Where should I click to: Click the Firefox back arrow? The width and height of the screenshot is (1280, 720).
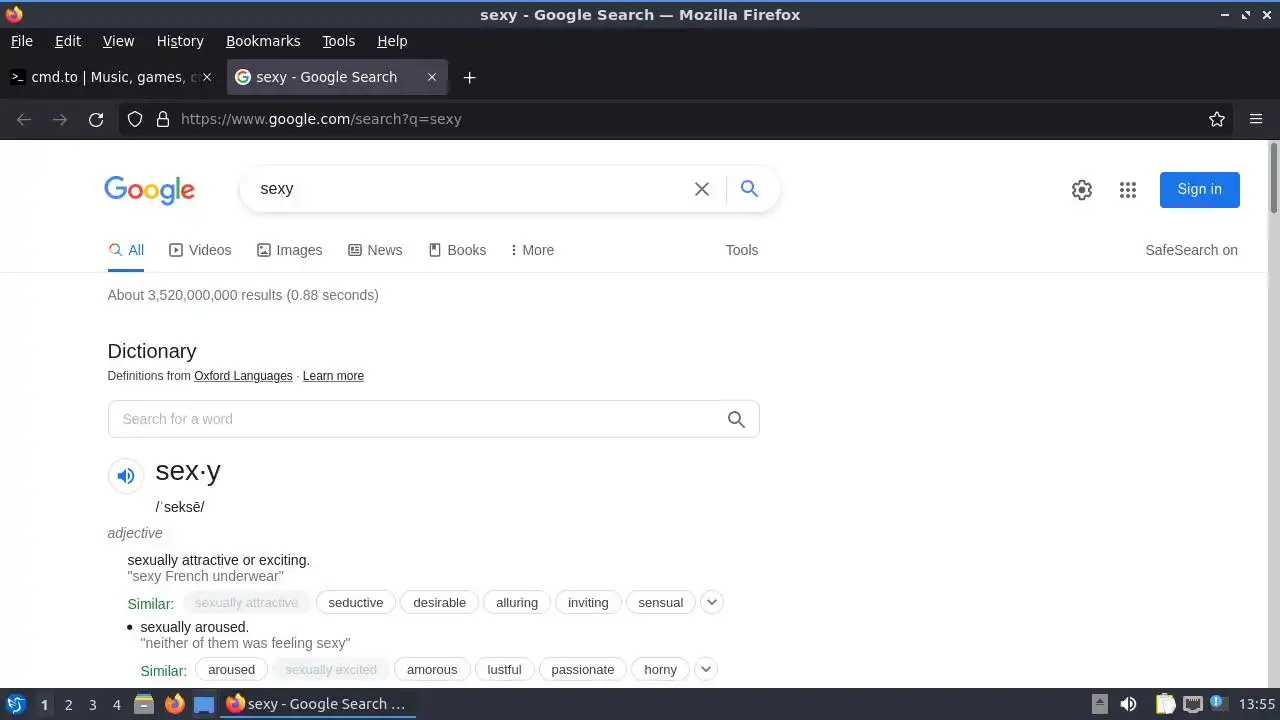(24, 119)
